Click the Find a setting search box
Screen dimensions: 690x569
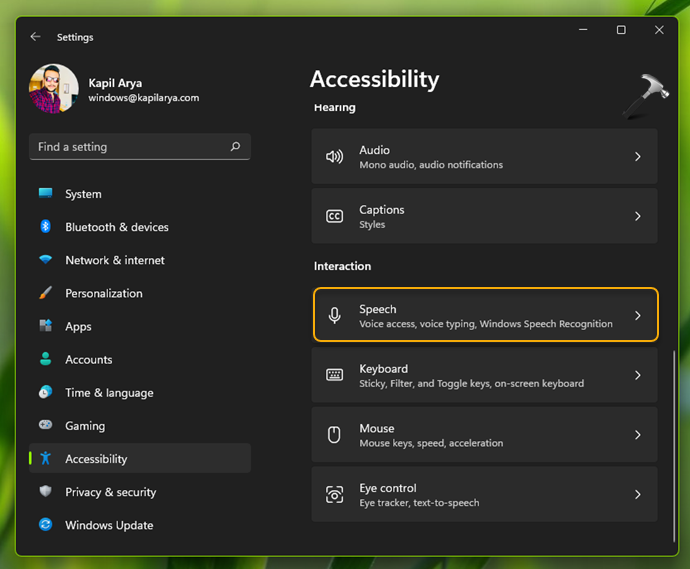[x=130, y=147]
